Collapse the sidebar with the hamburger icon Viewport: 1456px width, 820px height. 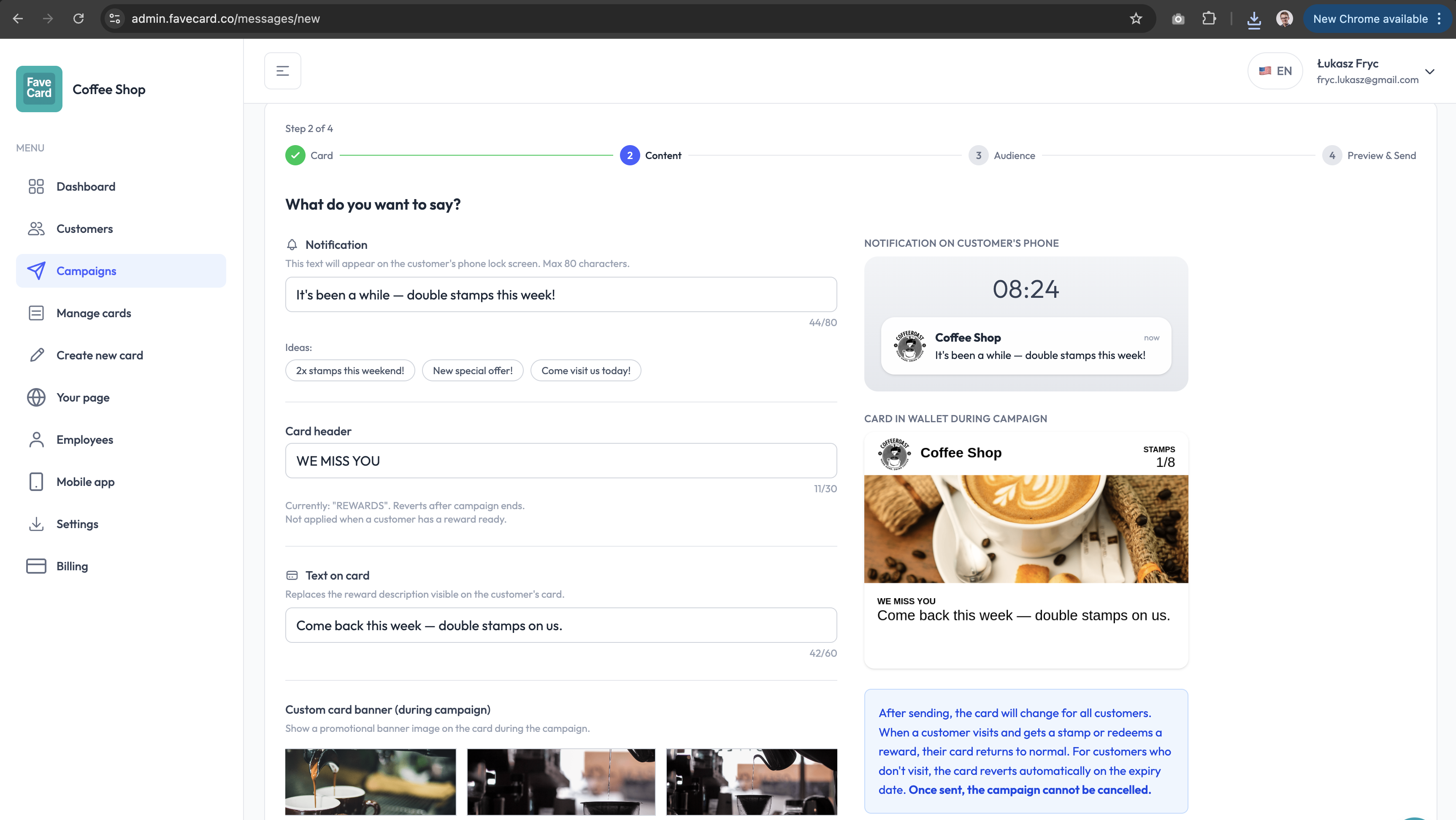(282, 70)
